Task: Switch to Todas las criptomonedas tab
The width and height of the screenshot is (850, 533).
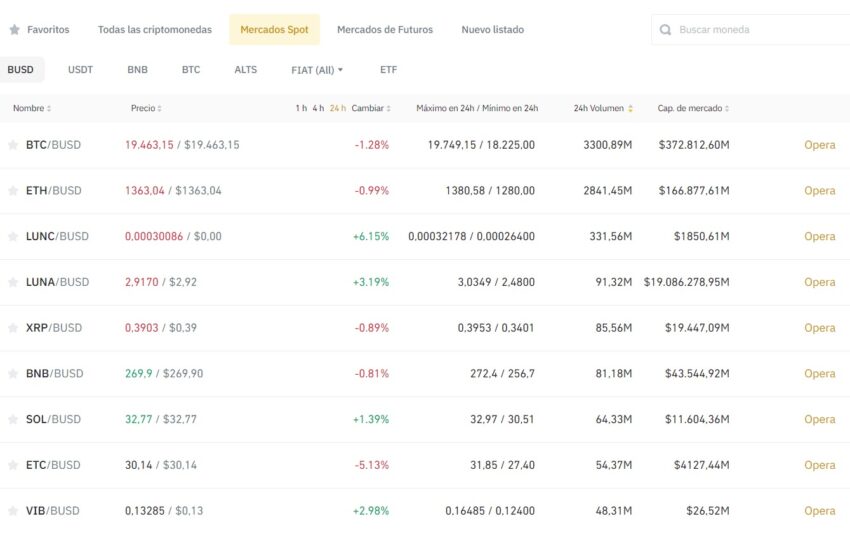Action: click(155, 30)
